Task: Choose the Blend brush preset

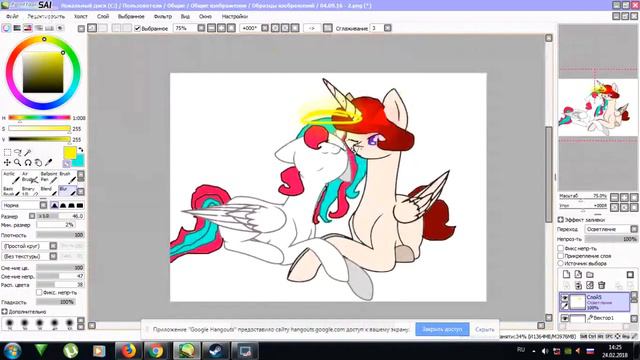Action: (49, 191)
